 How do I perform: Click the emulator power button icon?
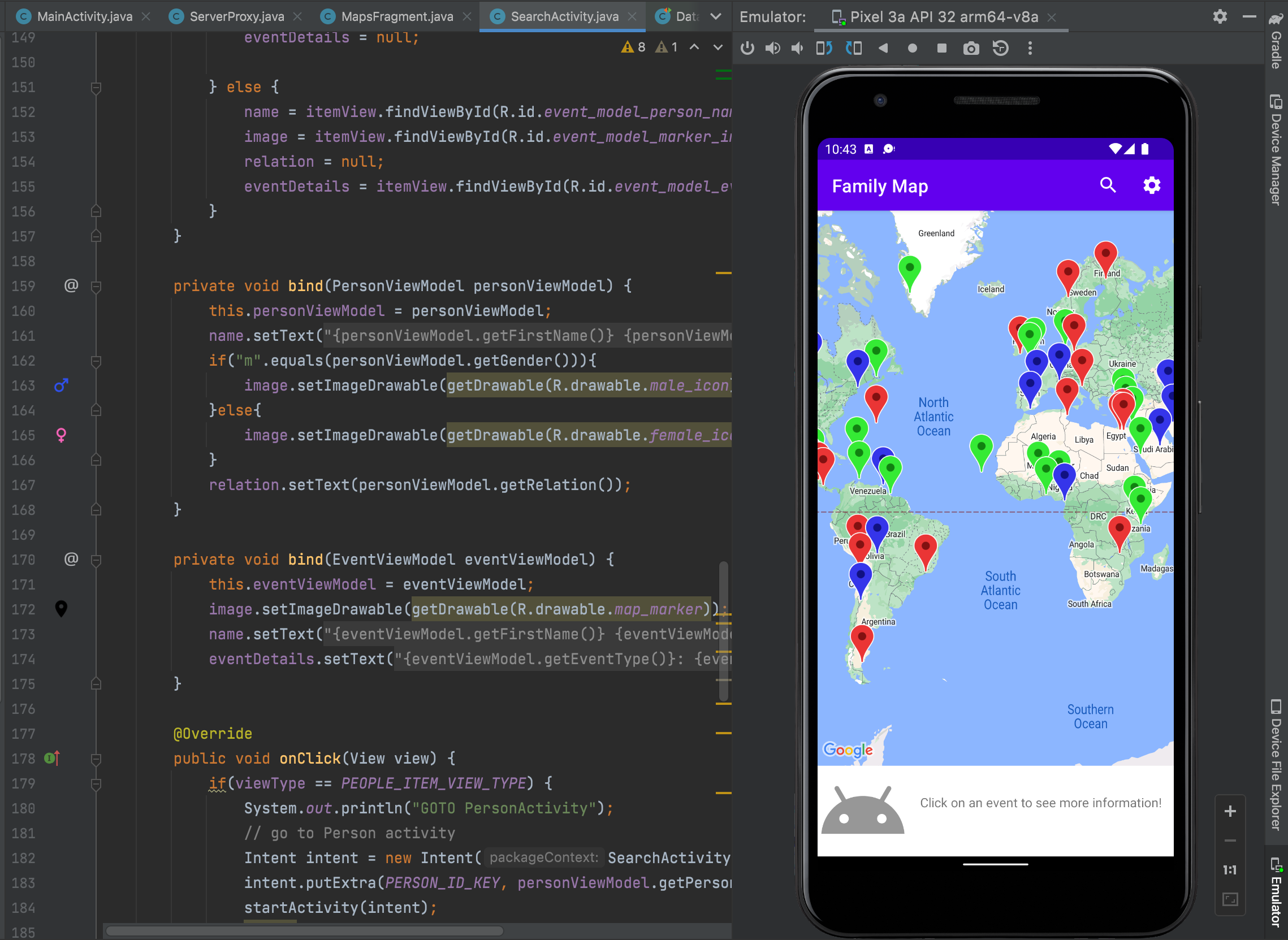tap(747, 49)
